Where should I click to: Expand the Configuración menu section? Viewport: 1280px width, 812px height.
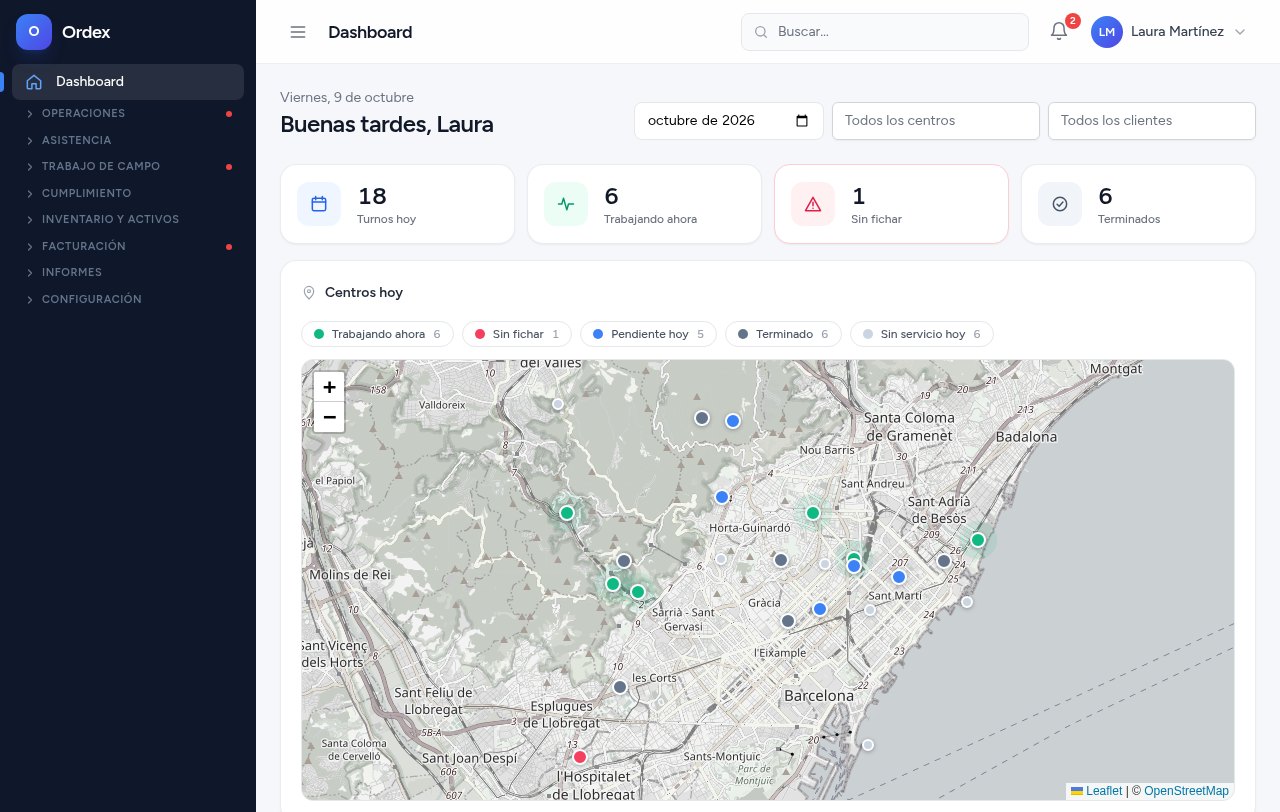click(x=128, y=299)
